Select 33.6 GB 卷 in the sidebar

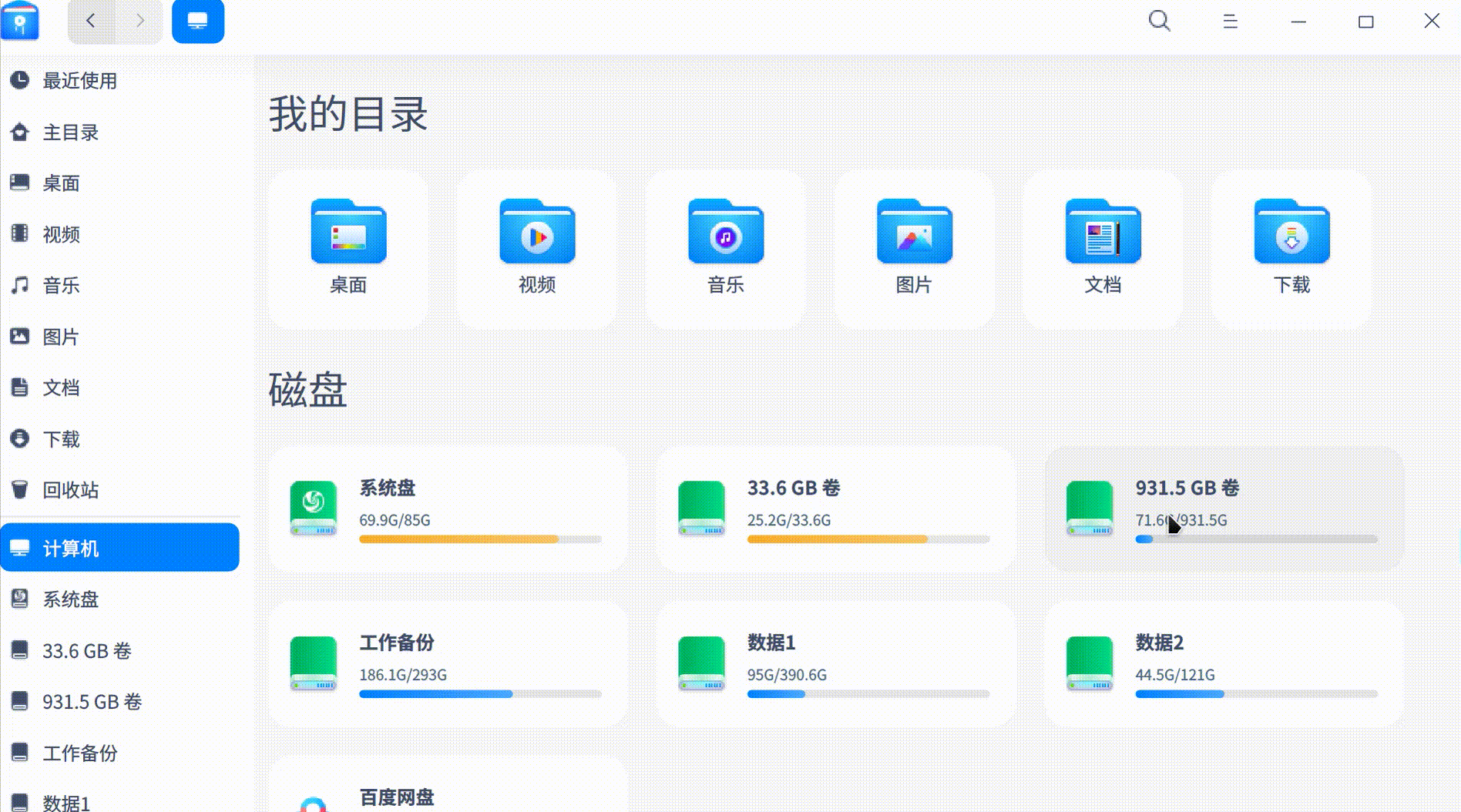pyautogui.click(x=87, y=651)
